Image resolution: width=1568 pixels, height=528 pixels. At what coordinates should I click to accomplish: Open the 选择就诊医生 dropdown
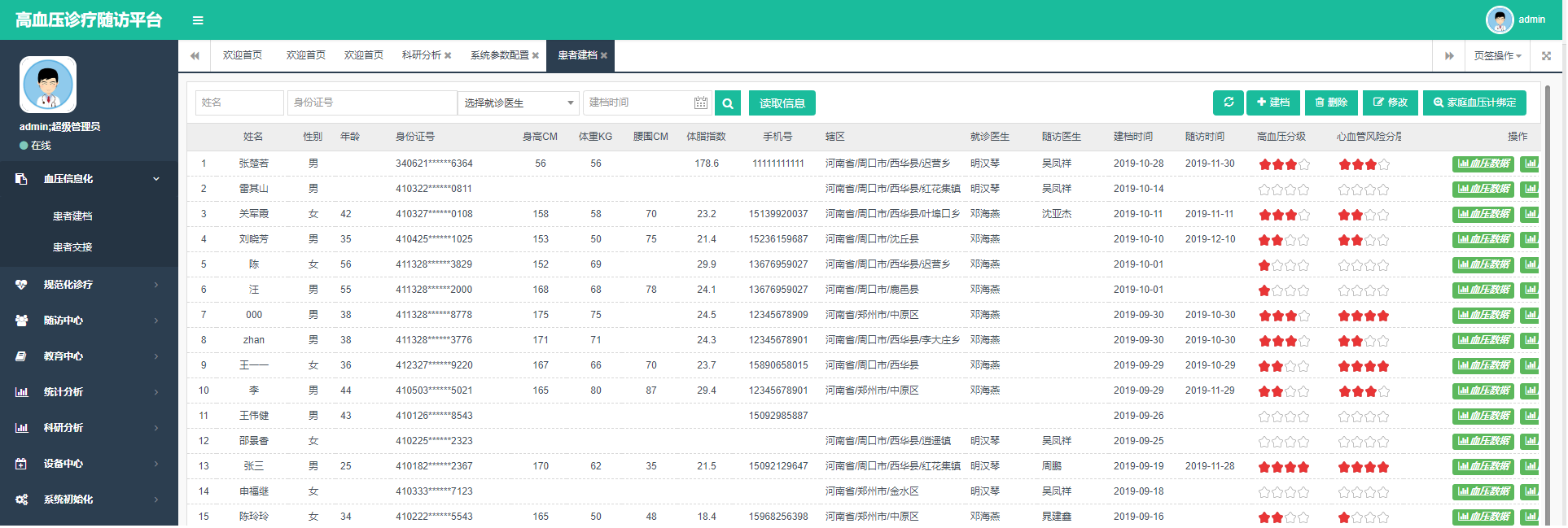click(x=518, y=103)
